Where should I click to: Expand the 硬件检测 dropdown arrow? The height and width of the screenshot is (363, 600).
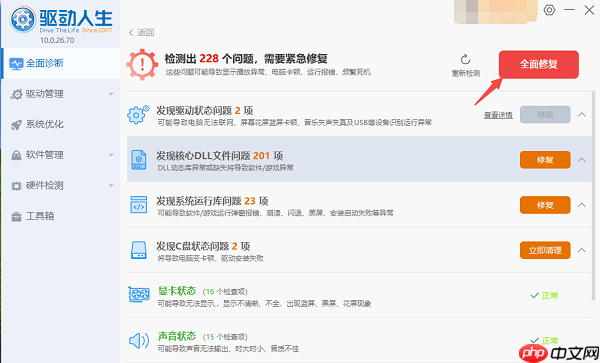pos(111,186)
